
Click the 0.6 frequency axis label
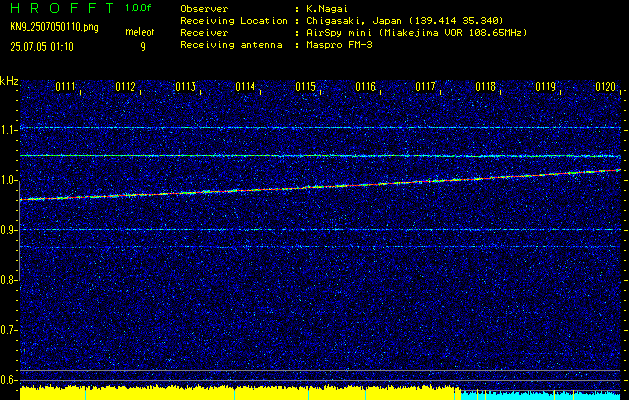pyautogui.click(x=8, y=380)
